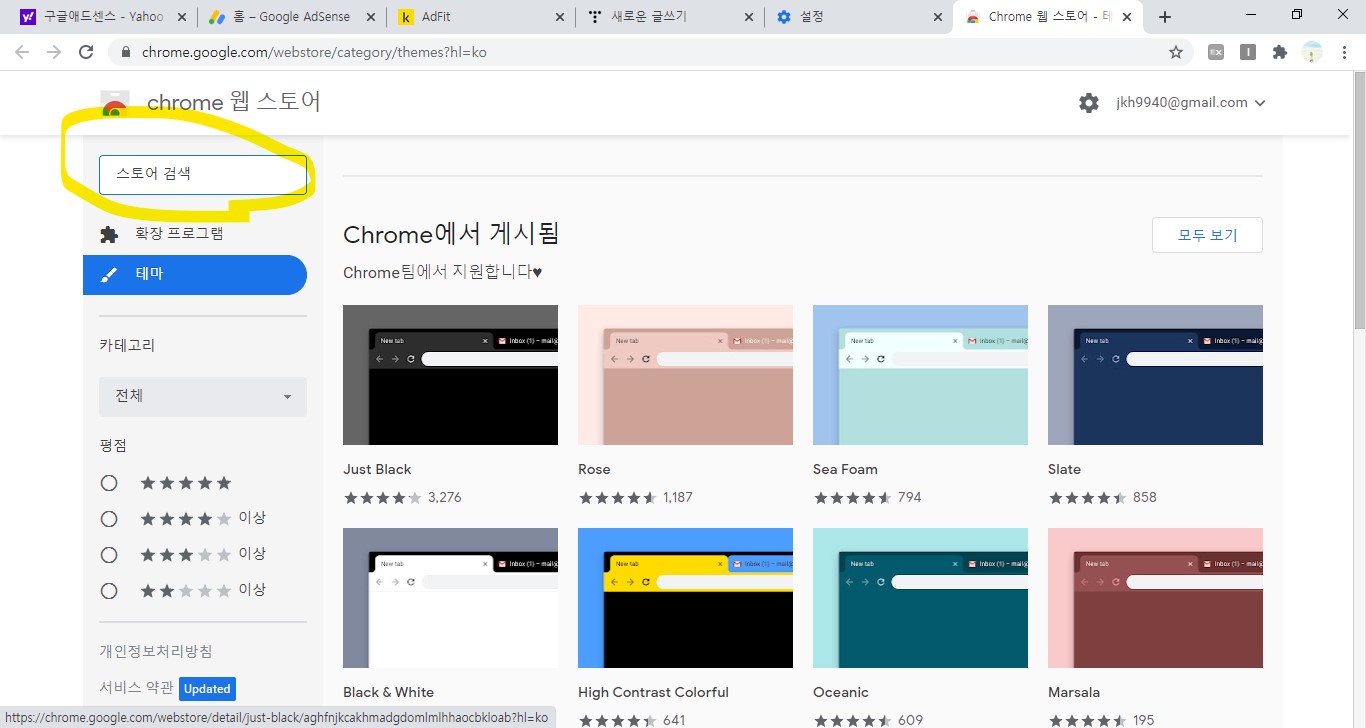Open the Oceanic theme thumbnail
The image size is (1366, 728).
[x=920, y=598]
